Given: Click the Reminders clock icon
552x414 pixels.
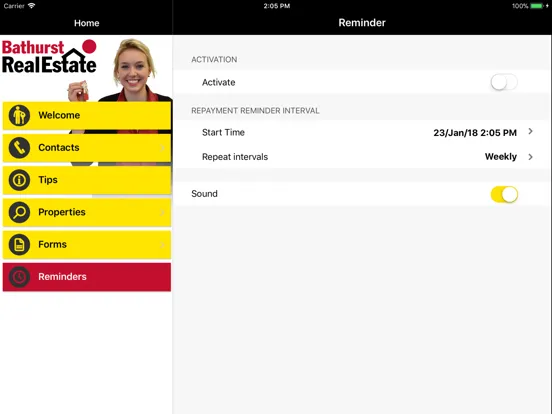Looking at the screenshot, I should coord(19,277).
